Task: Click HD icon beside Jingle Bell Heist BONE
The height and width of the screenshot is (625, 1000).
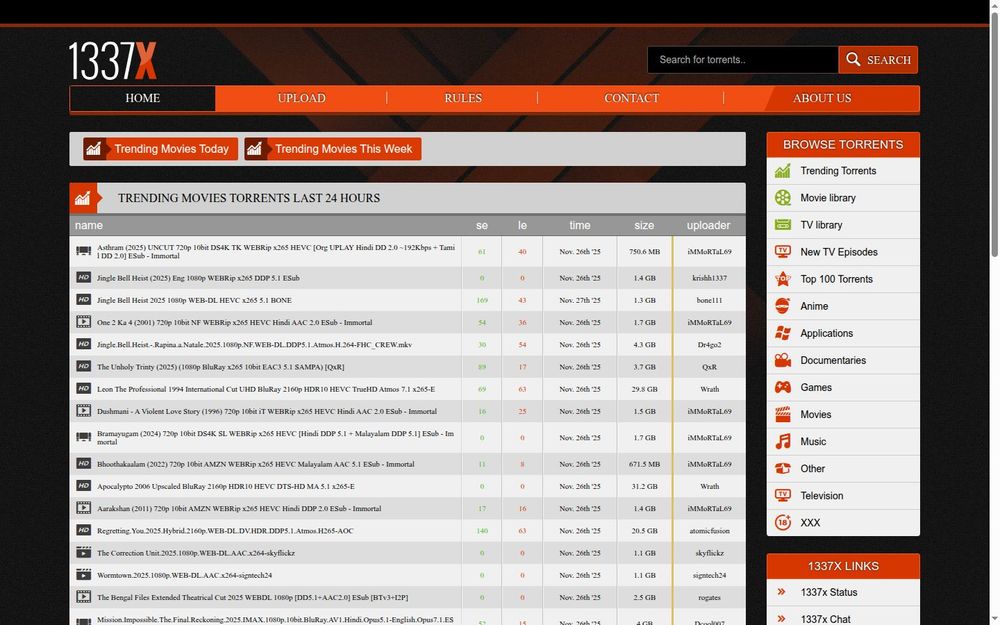Action: pos(84,300)
